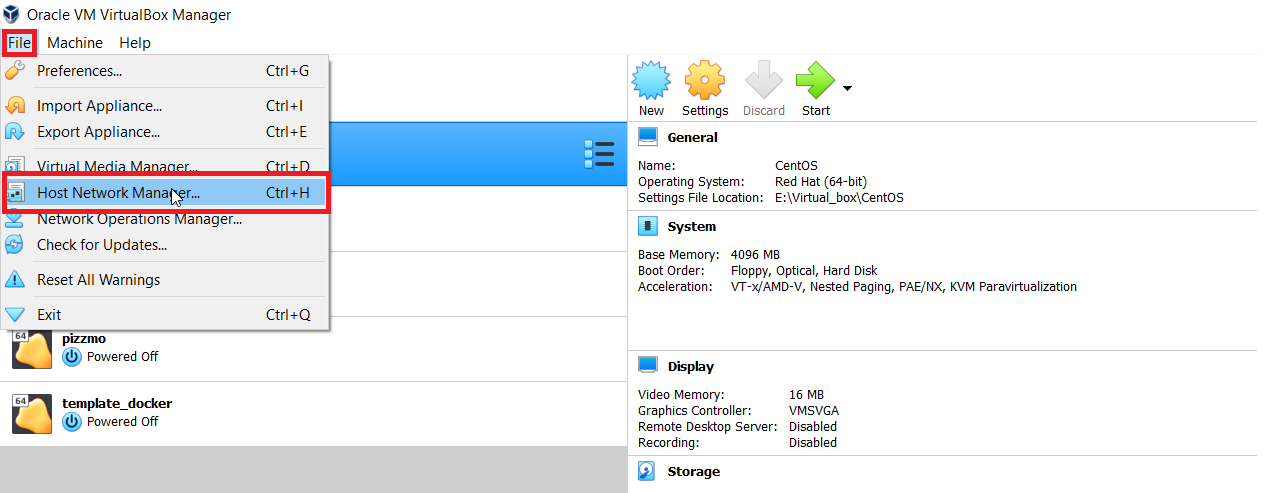This screenshot has width=1270, height=493.
Task: Open the Machine menu
Action: coord(75,42)
